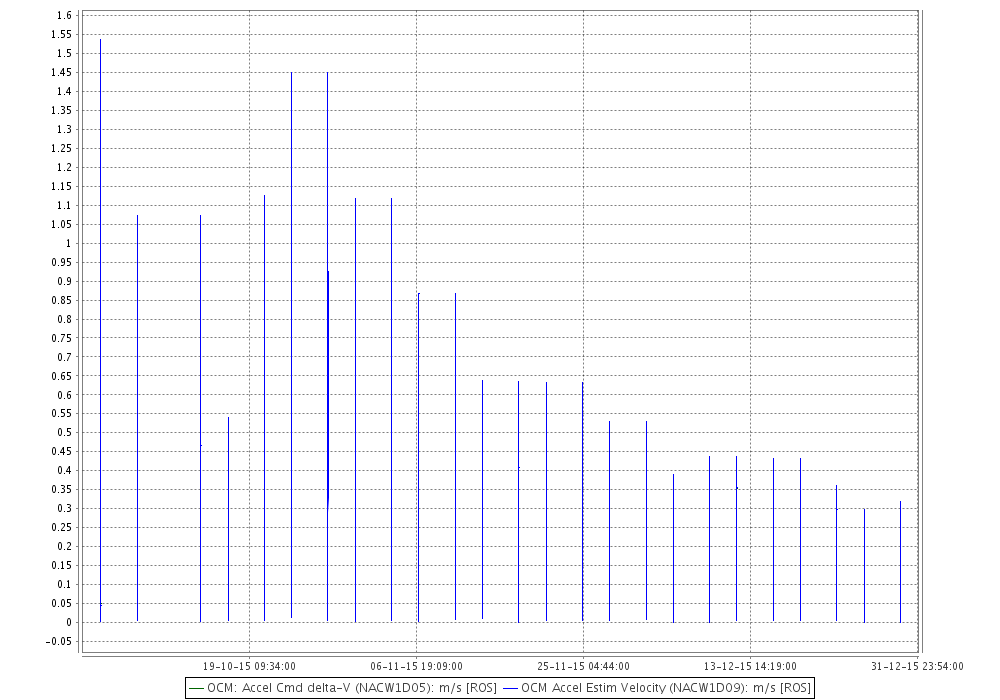Click the y-axis label -0.05
This screenshot has width=1000, height=700.
tap(59, 641)
